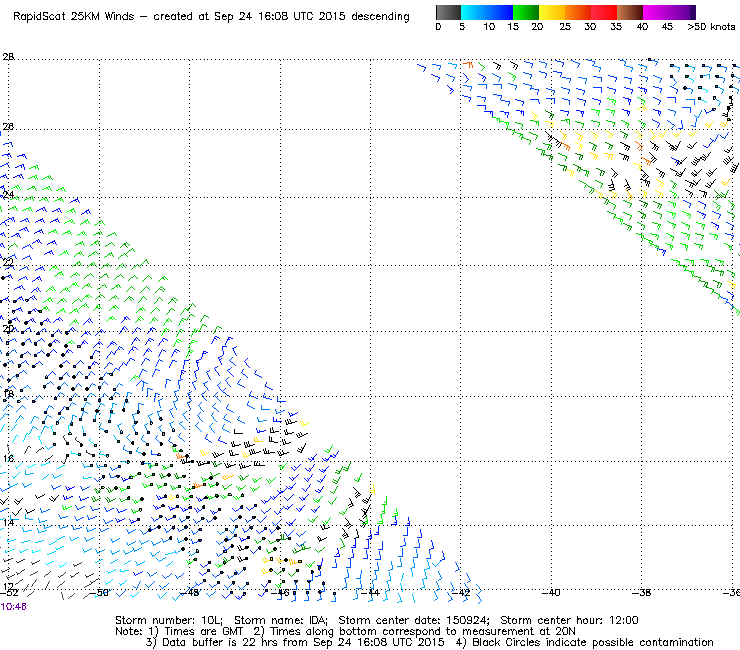Click the 'RapidScat 25KM Winds' title text
Screen dimensions: 740x650
coord(74,17)
